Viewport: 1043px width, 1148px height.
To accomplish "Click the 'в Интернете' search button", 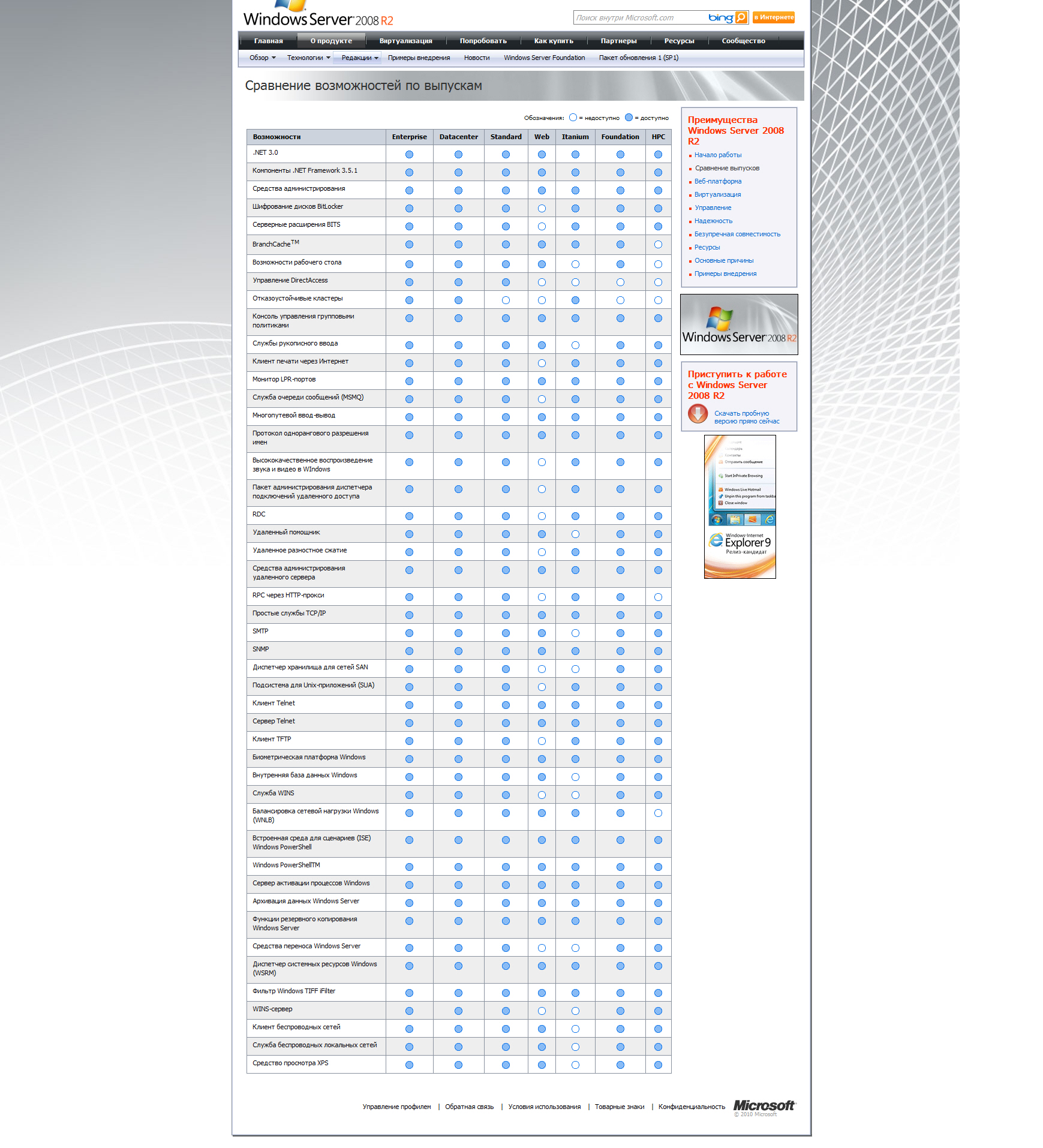I will [x=774, y=17].
